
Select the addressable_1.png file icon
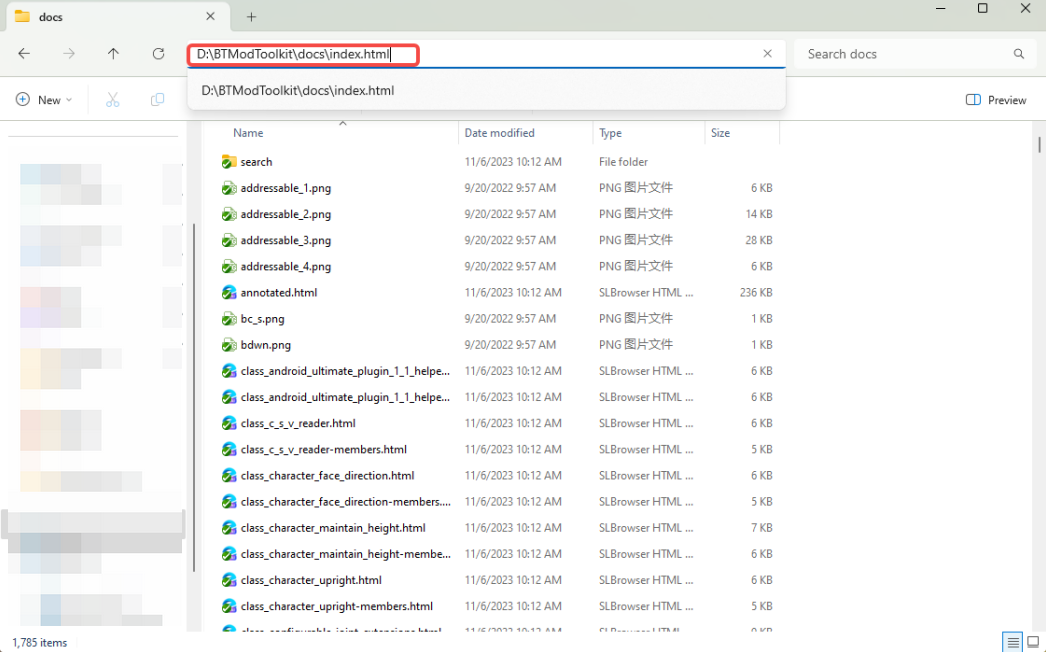(x=229, y=188)
